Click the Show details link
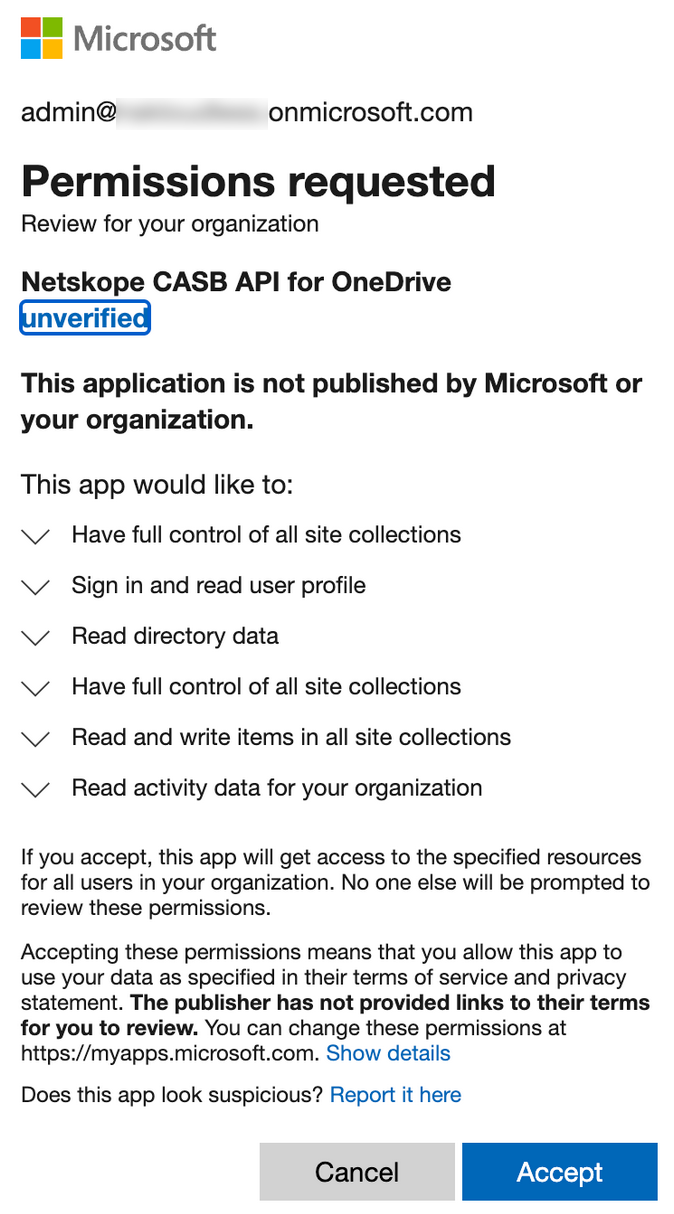This screenshot has height=1214, width=674. coord(388,1053)
